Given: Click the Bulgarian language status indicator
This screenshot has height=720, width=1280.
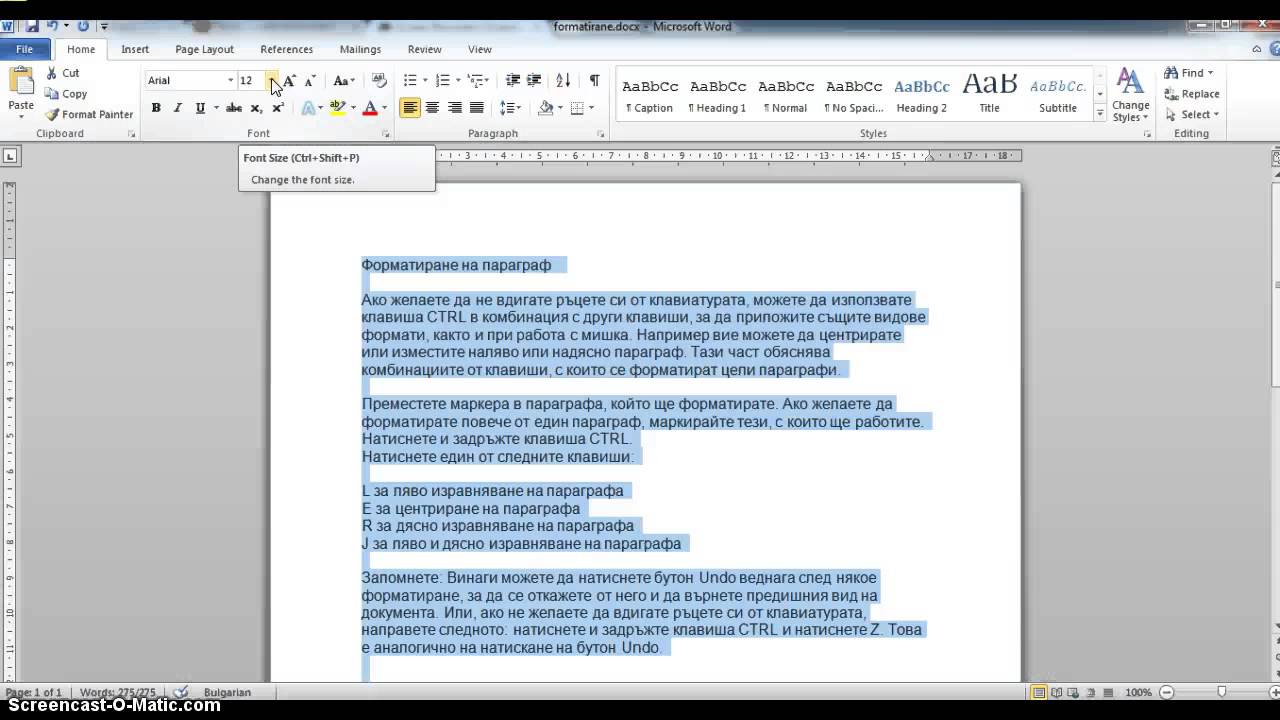Looking at the screenshot, I should point(227,692).
